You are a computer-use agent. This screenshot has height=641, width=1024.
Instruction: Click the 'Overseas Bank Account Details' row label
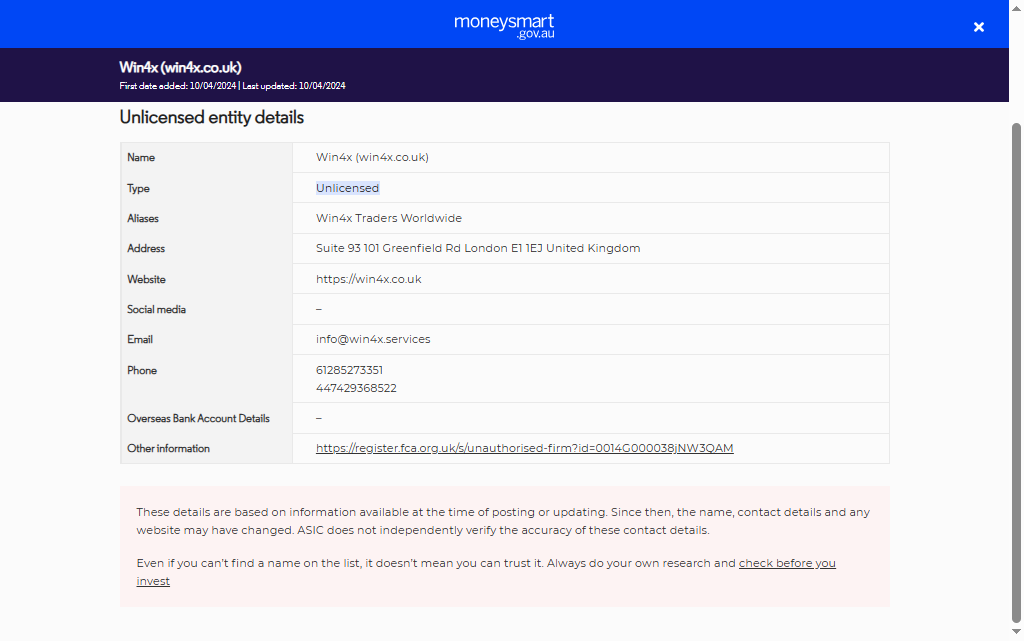coord(198,418)
